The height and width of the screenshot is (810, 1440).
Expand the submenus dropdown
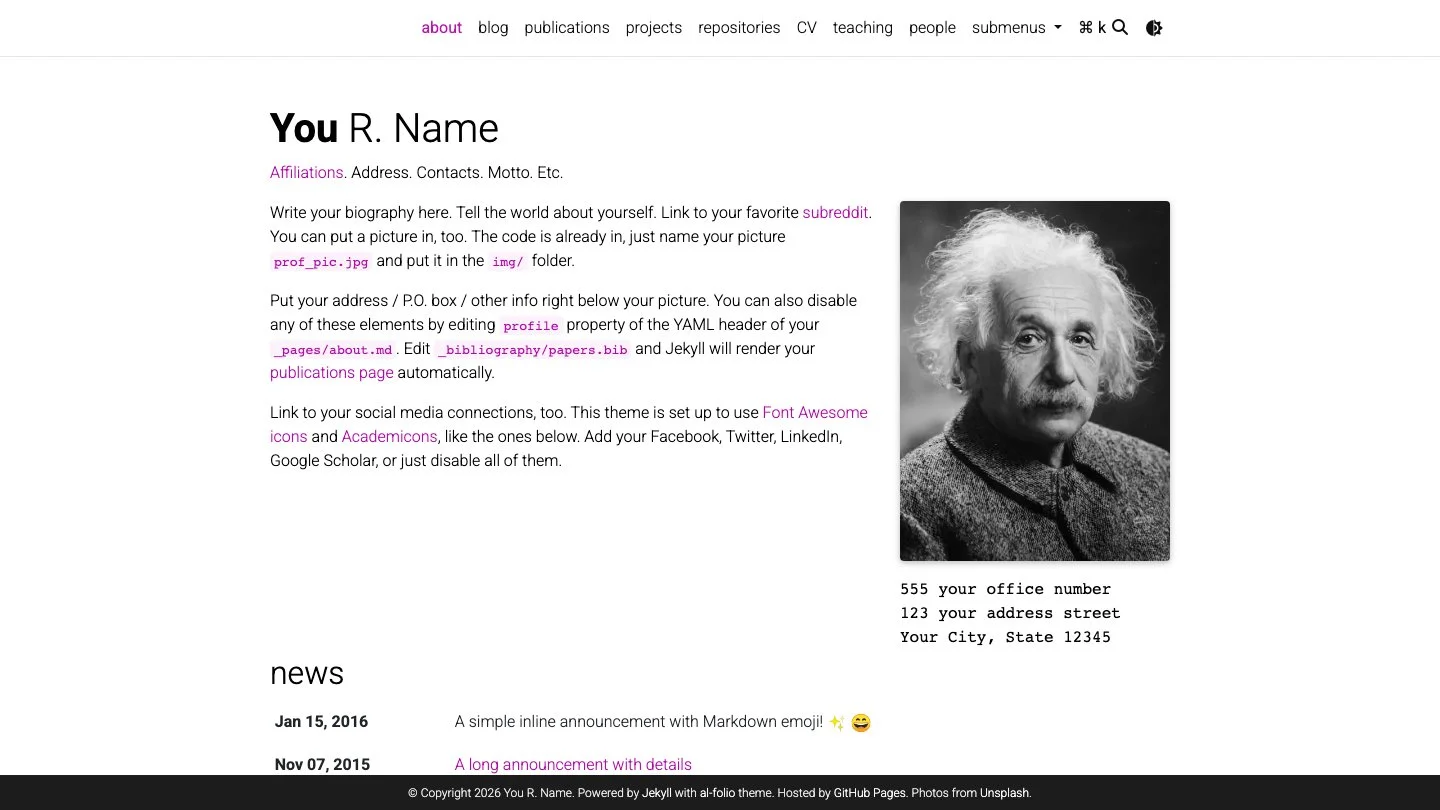[x=1016, y=28]
